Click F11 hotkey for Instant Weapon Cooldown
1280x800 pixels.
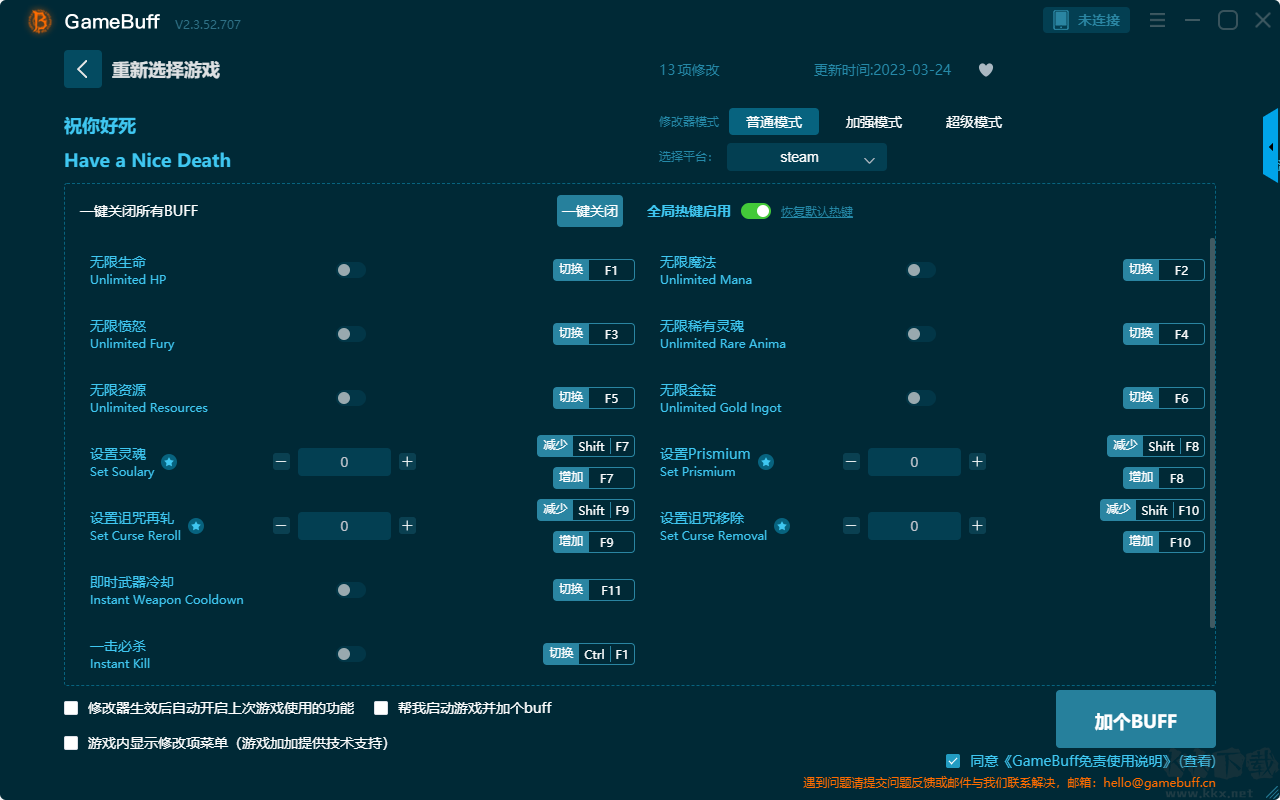594,590
